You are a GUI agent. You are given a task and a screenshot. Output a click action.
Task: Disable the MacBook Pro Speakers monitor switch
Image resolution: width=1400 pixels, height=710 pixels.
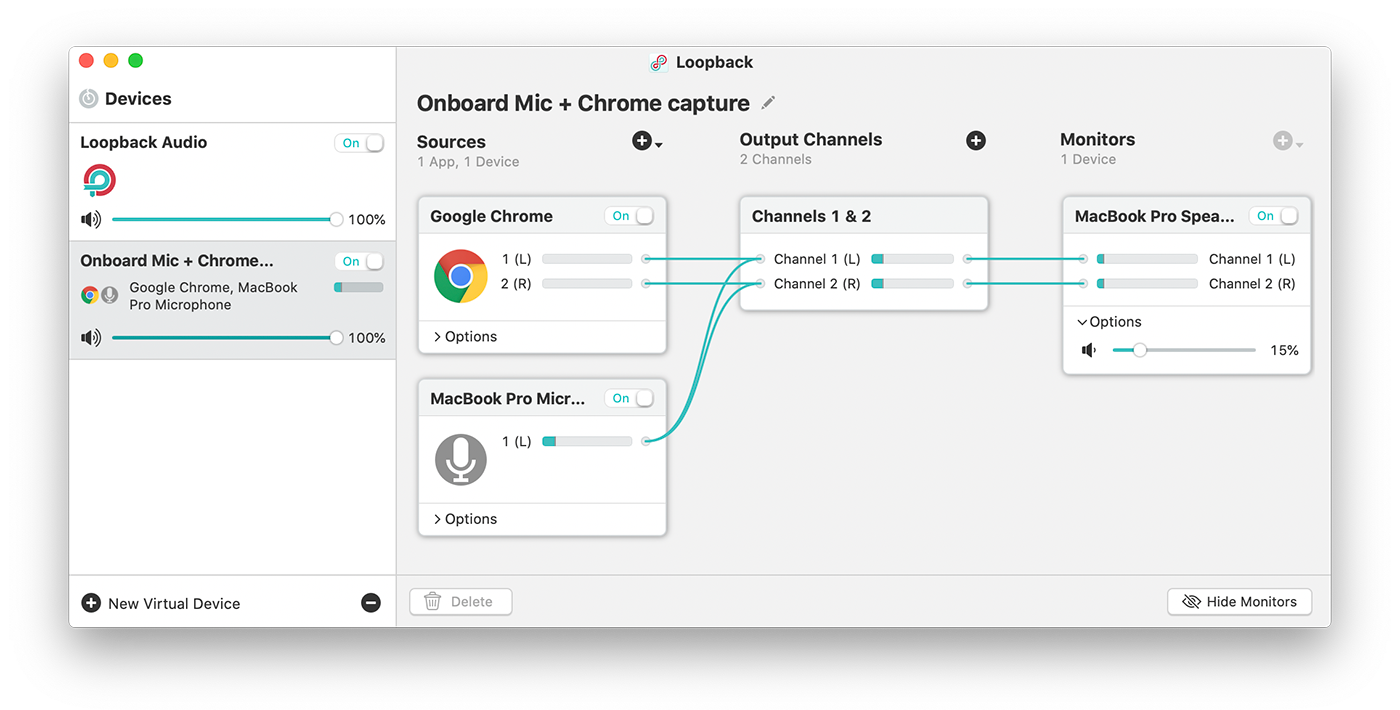[1274, 216]
